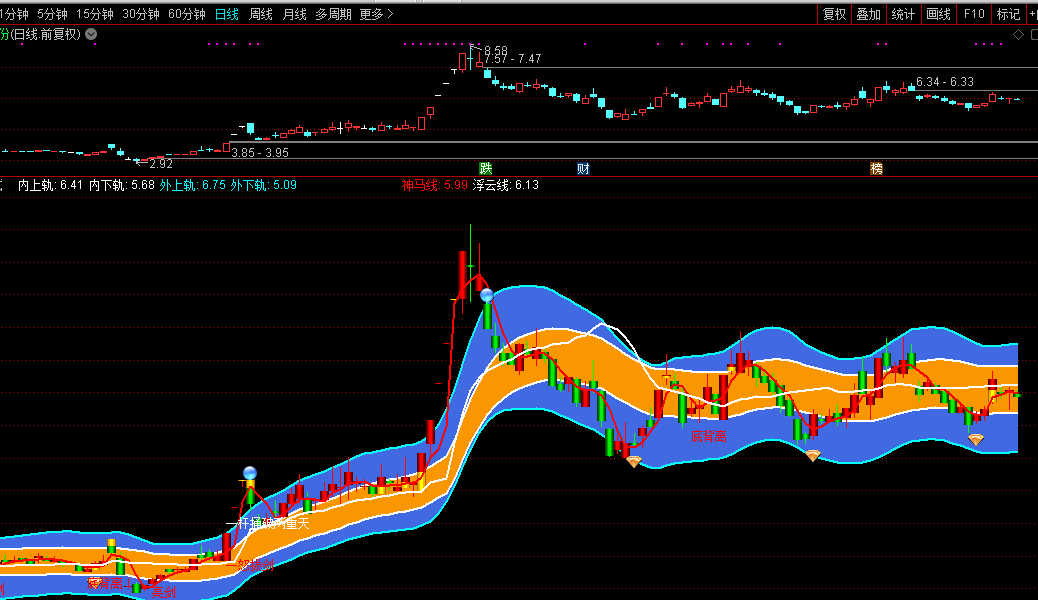The height and width of the screenshot is (600, 1038).
Task: Click the blue ball above 一柱擎天 signal
Action: coord(249,473)
